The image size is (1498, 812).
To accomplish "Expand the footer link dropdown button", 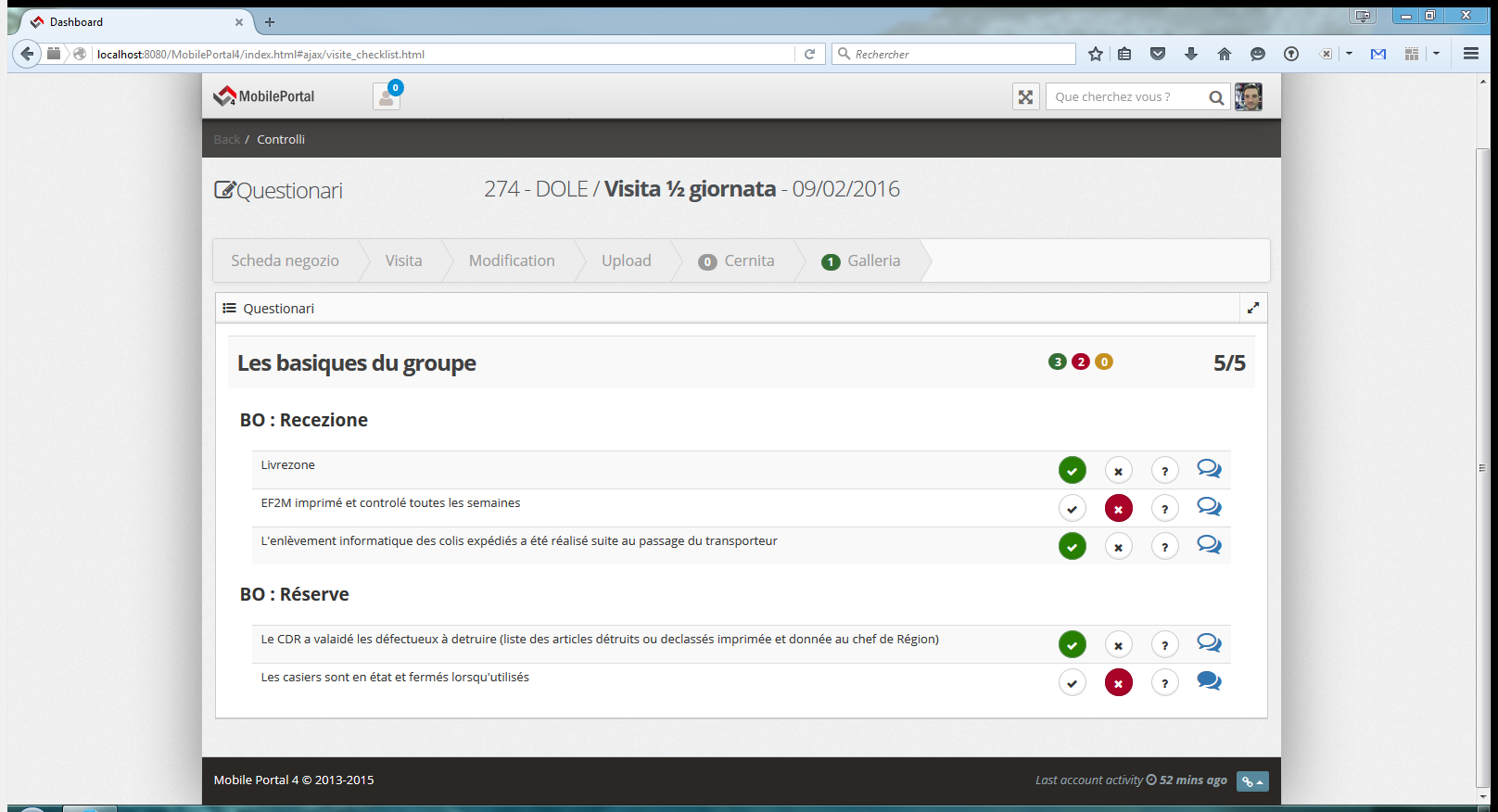I will (1251, 781).
